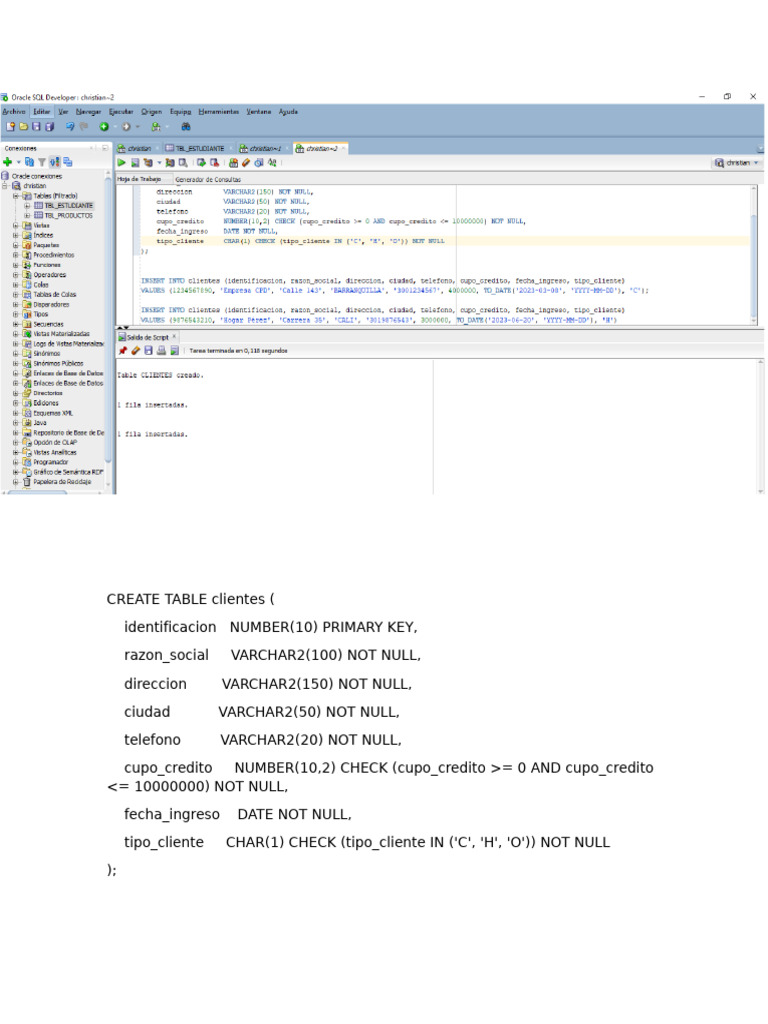Open the Navegar menu
This screenshot has height=1024, width=768.
88,112
